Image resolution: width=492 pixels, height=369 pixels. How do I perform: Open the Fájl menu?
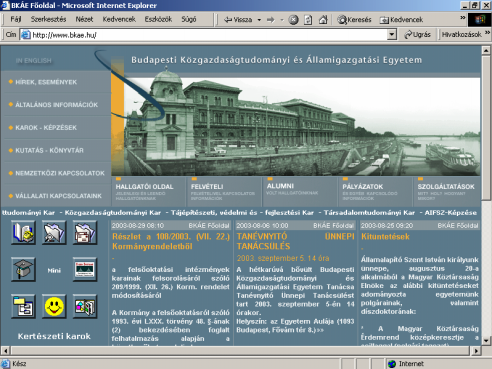tap(16, 19)
